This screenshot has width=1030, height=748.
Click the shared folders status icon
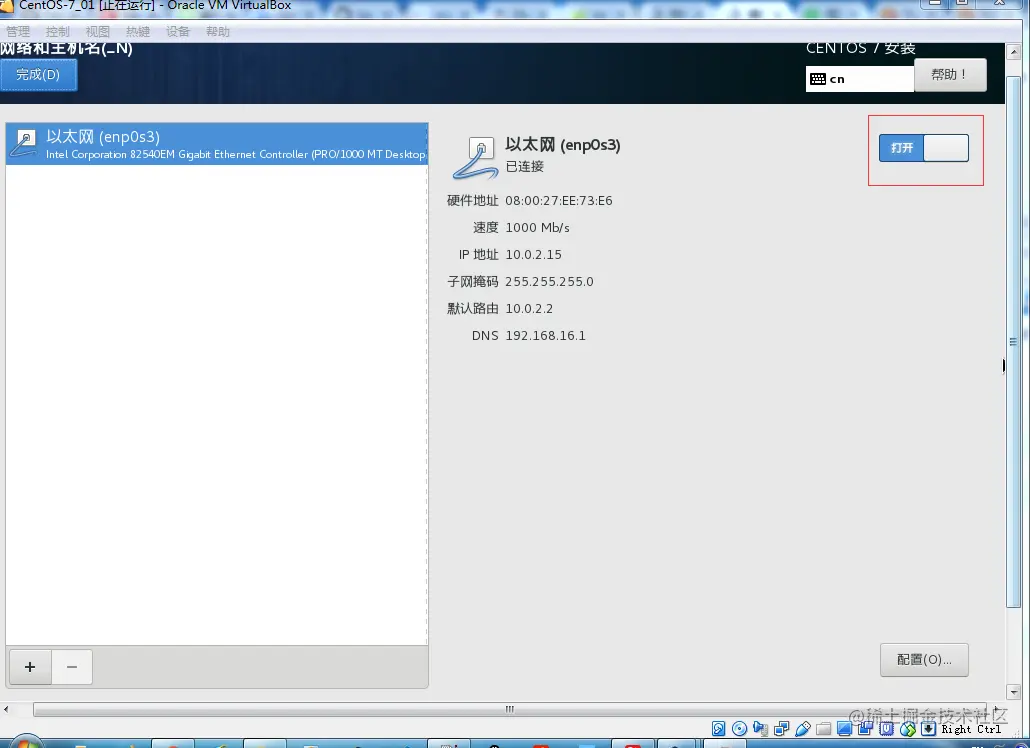click(824, 728)
